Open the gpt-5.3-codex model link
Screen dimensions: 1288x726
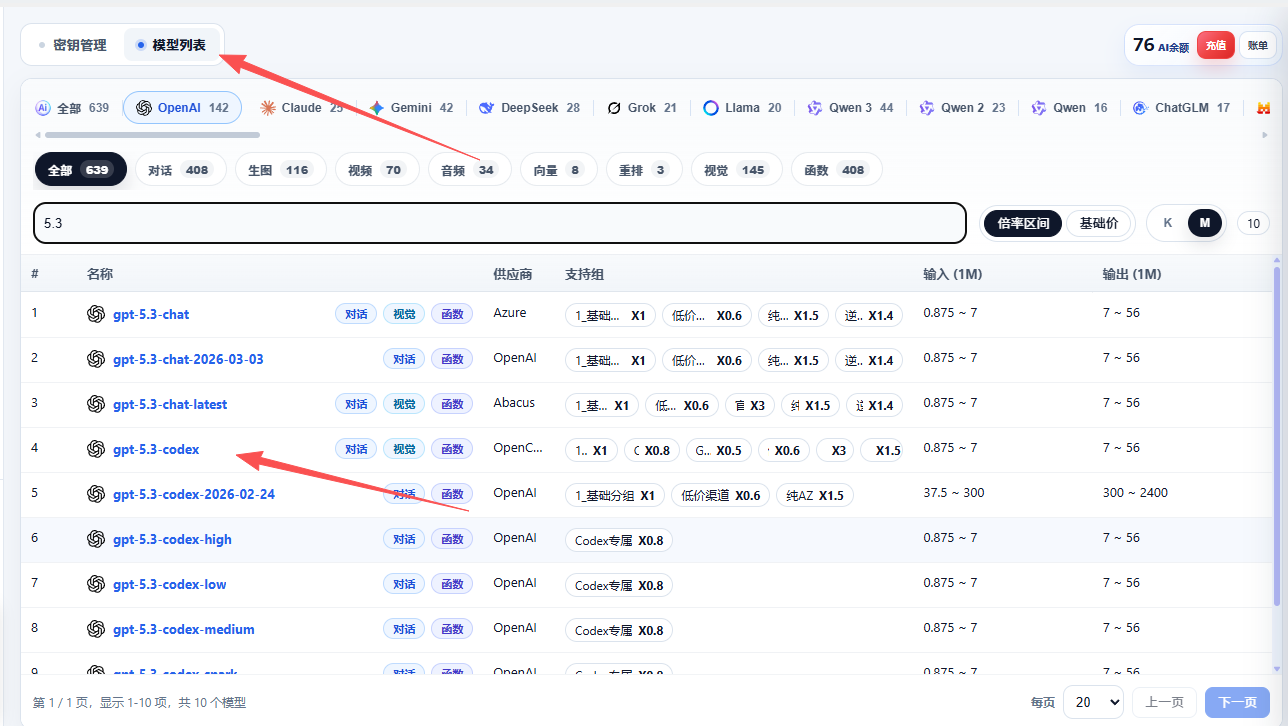pyautogui.click(x=156, y=449)
